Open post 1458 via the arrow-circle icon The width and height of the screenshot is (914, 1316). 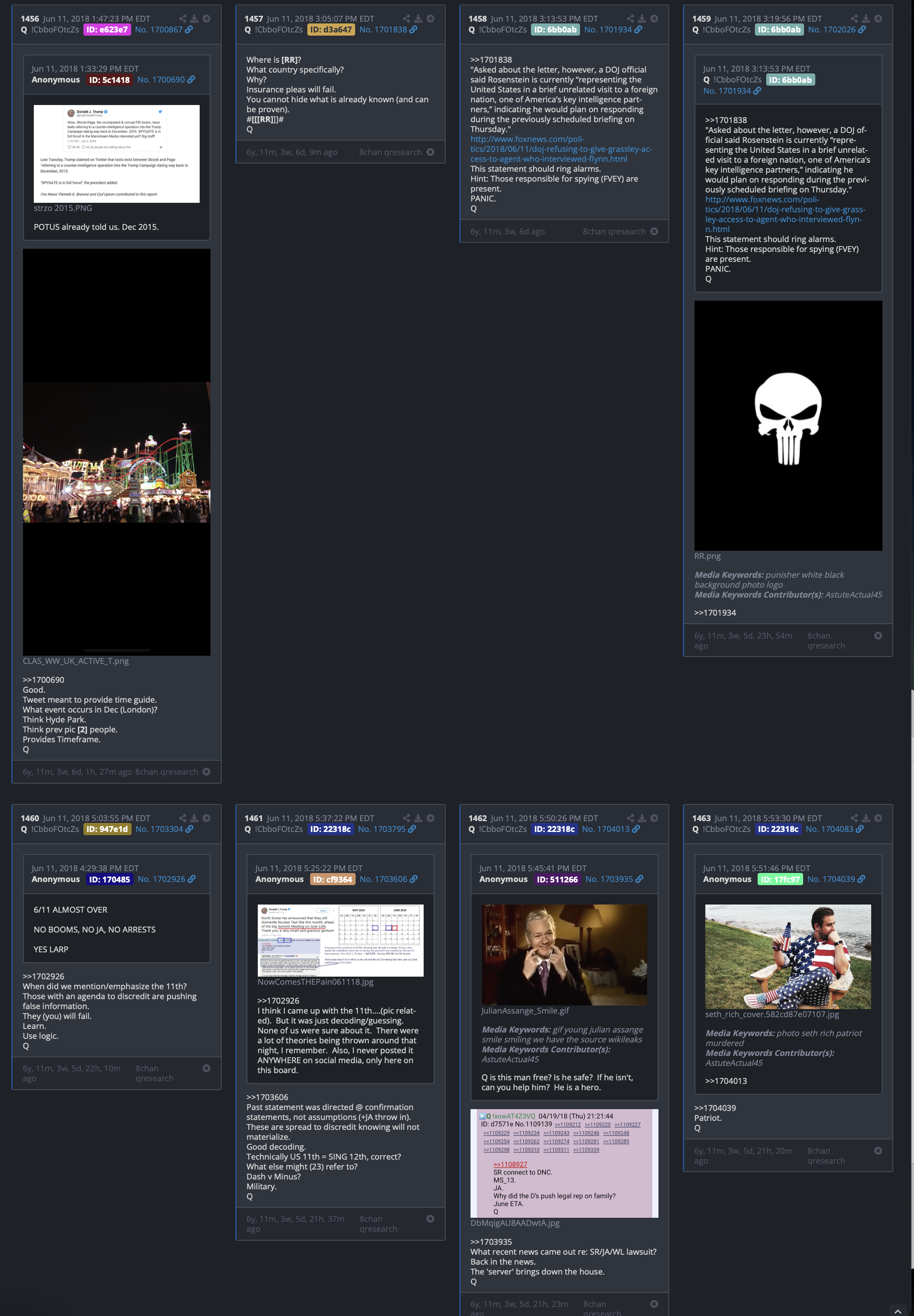click(654, 19)
